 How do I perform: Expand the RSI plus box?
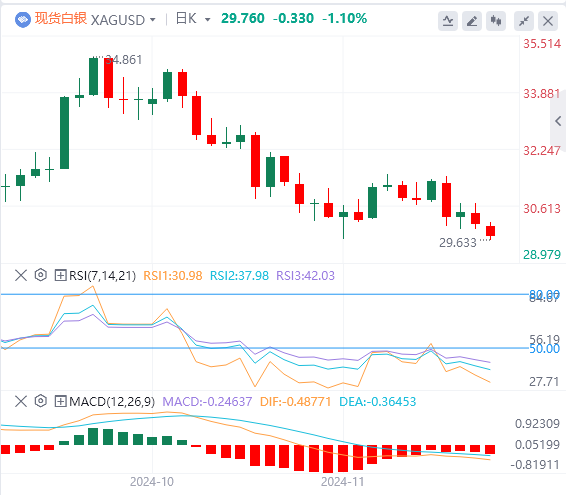click(x=60, y=275)
